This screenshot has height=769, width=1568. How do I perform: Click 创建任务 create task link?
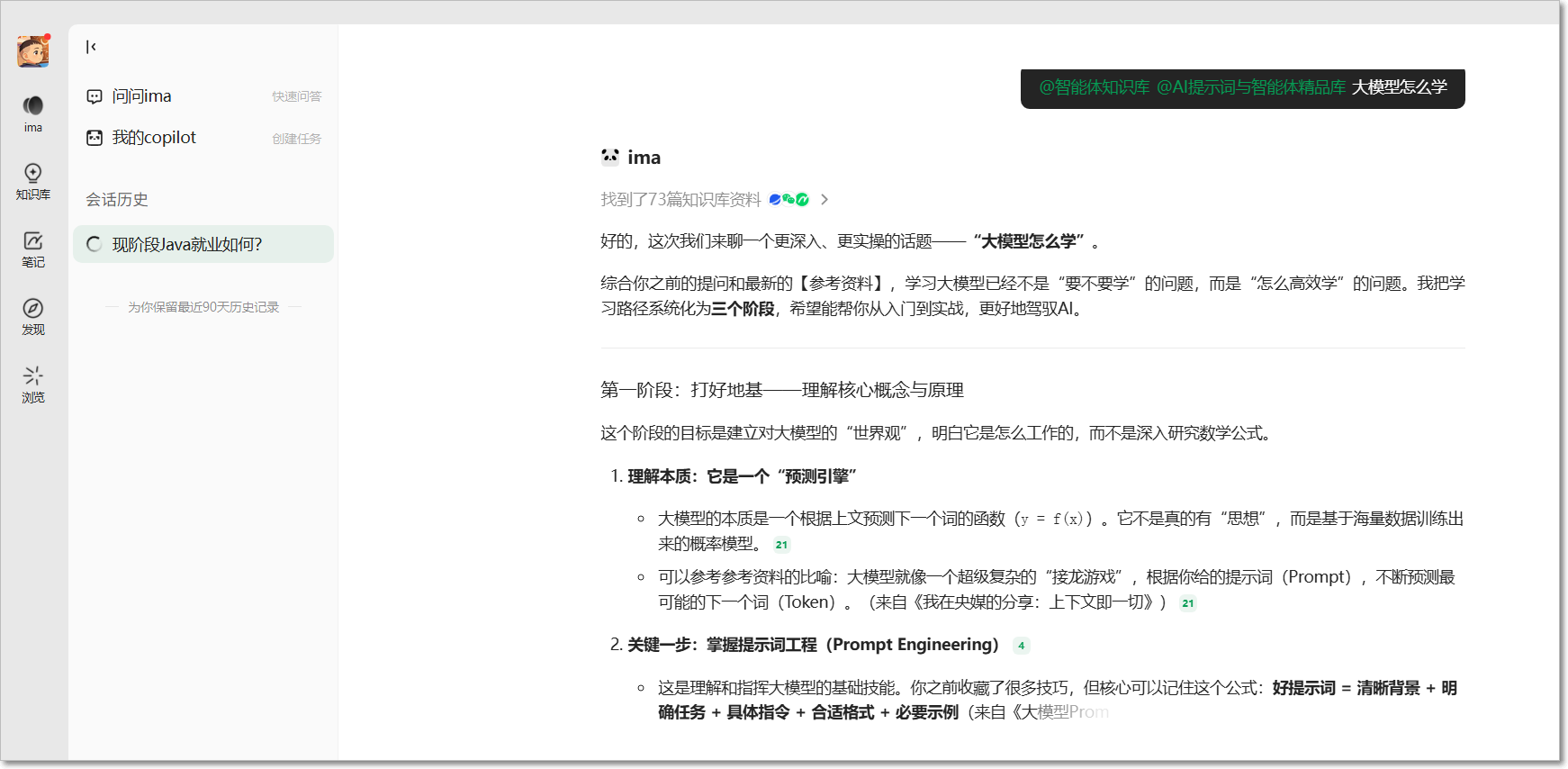(x=297, y=139)
